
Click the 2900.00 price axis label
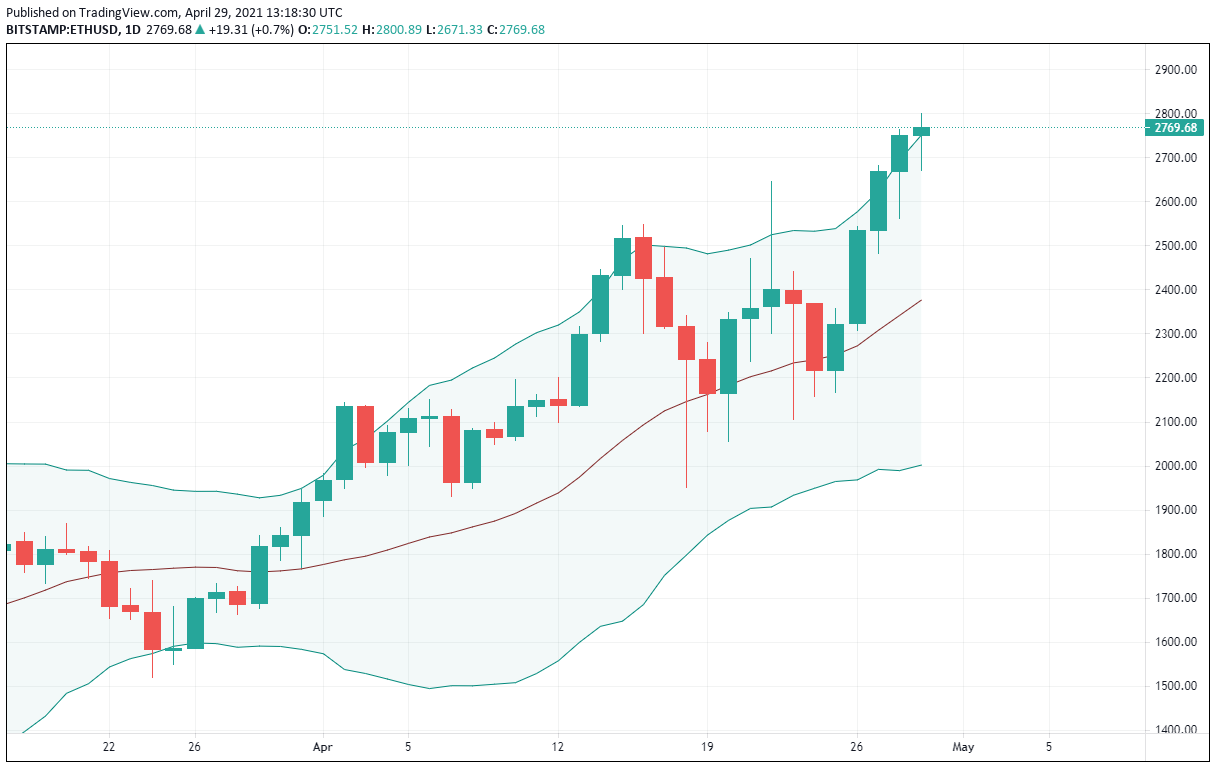(1175, 70)
